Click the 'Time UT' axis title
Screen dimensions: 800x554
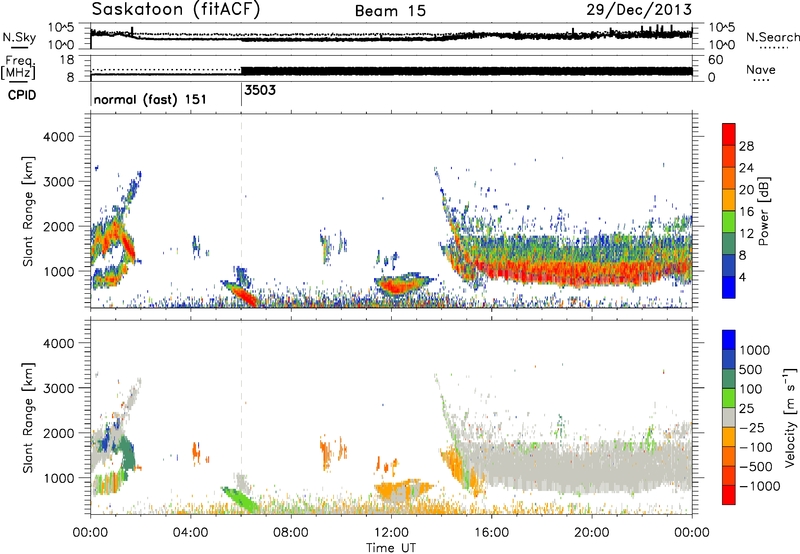coord(391,547)
